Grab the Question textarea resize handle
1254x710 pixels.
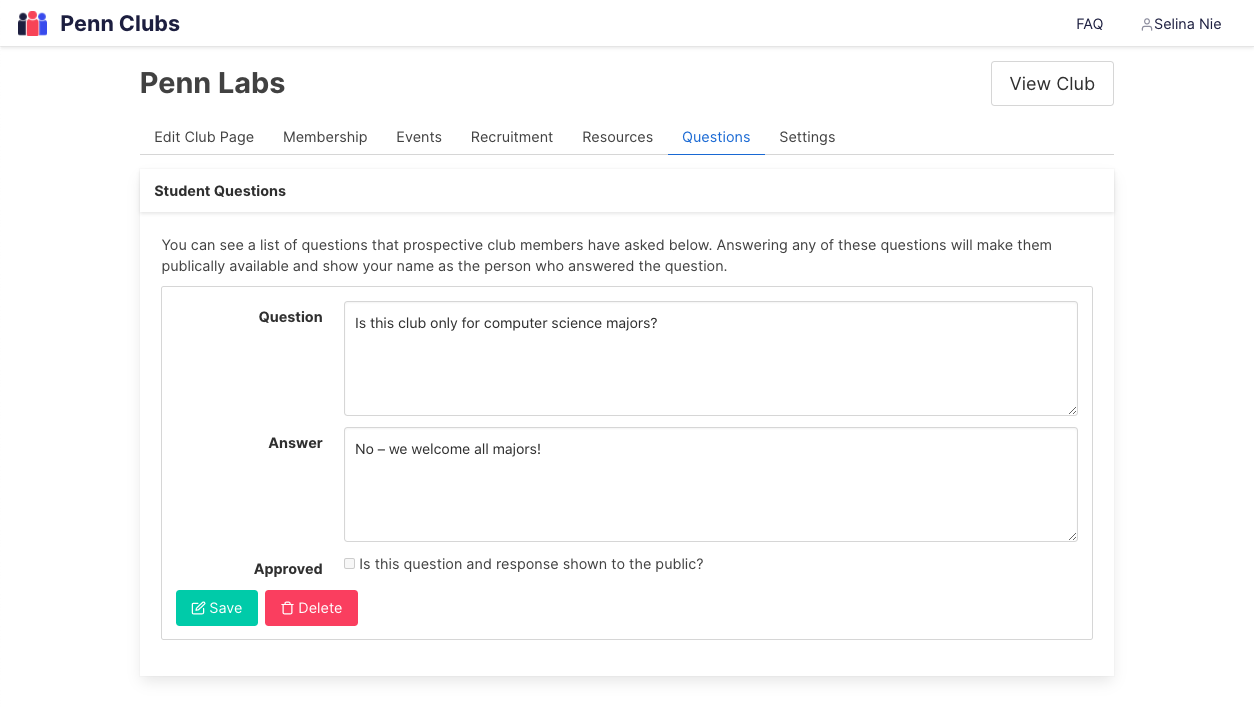click(1072, 410)
